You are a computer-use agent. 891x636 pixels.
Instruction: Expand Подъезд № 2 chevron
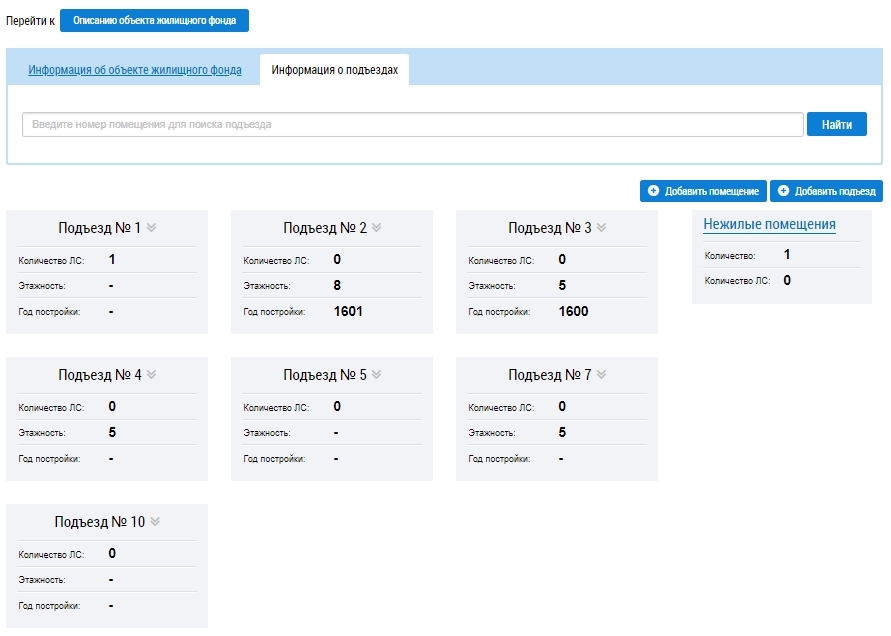coord(376,227)
